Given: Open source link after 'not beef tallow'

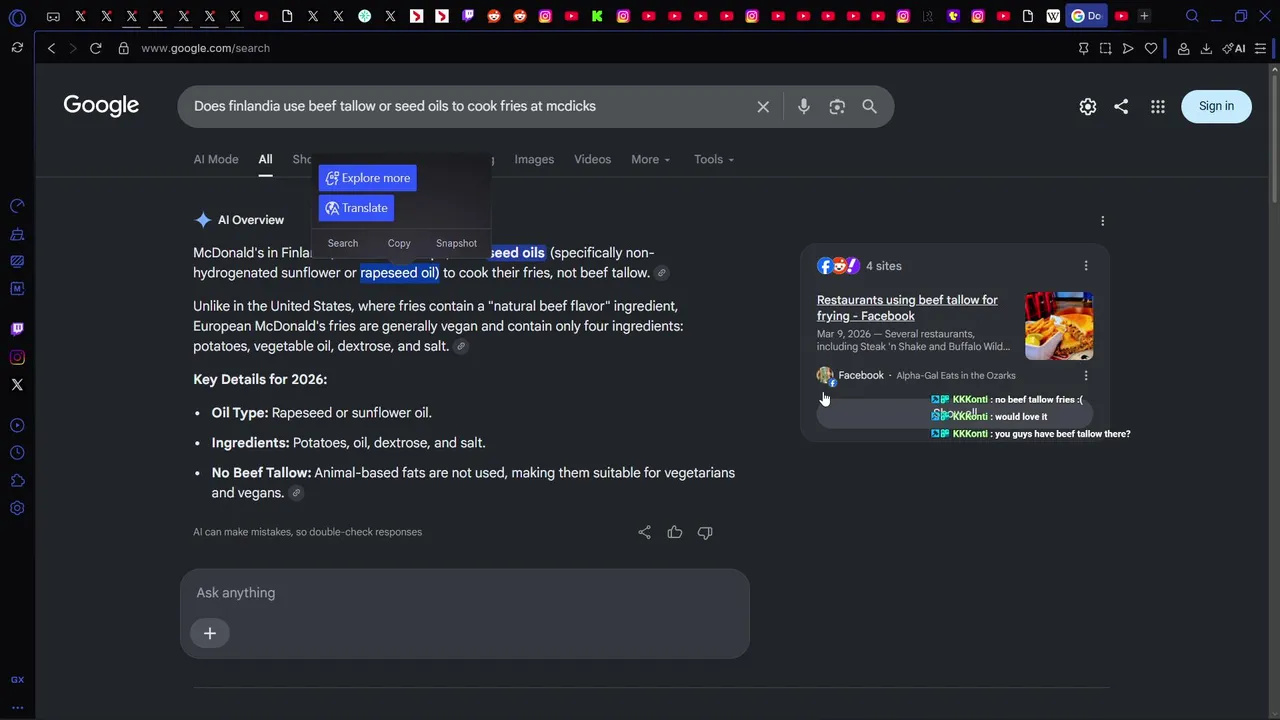Looking at the screenshot, I should (x=662, y=273).
